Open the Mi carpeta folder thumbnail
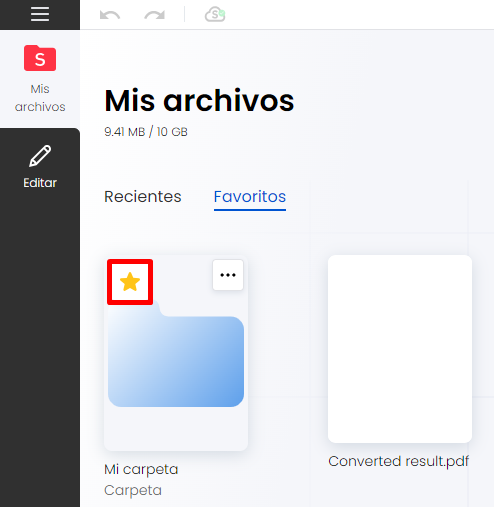 pyautogui.click(x=176, y=353)
